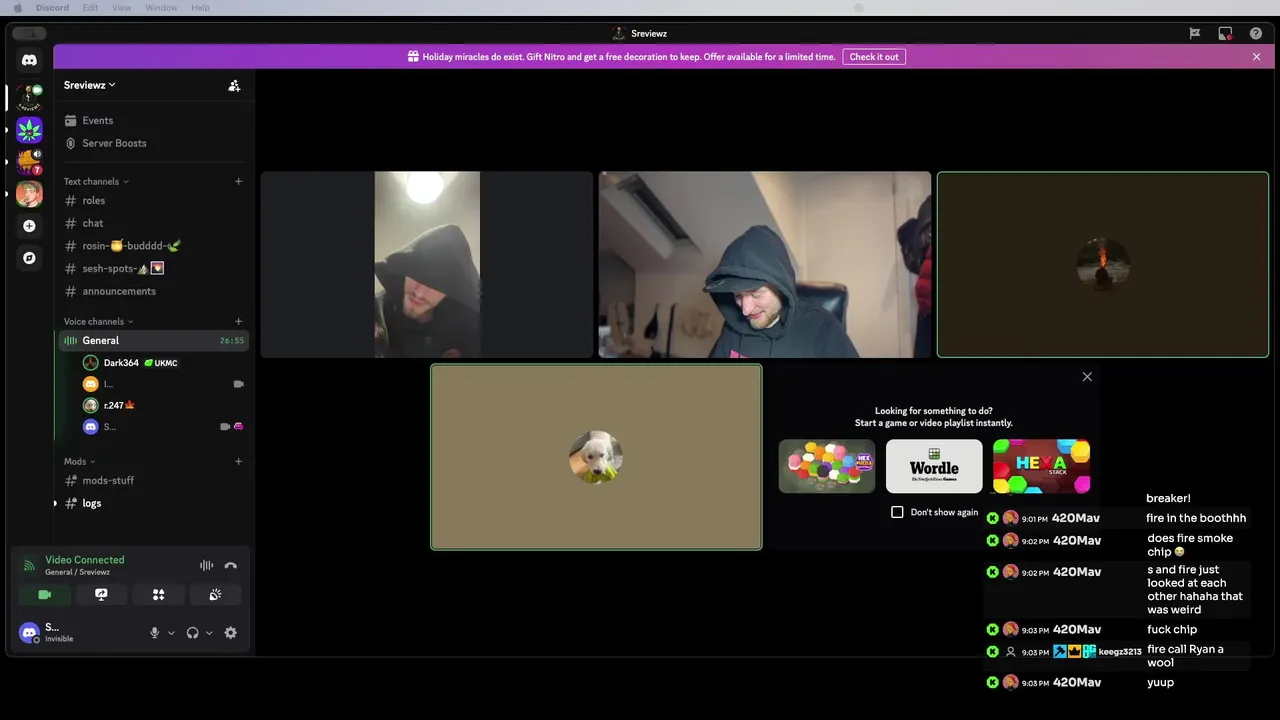Add channel to Mods category plus icon
1280x720 pixels.
[x=238, y=461]
